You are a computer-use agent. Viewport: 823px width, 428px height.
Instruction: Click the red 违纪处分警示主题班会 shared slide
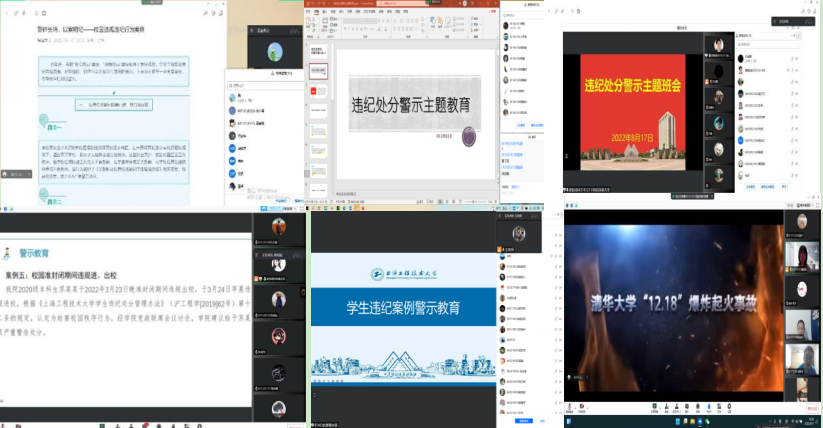click(x=634, y=111)
